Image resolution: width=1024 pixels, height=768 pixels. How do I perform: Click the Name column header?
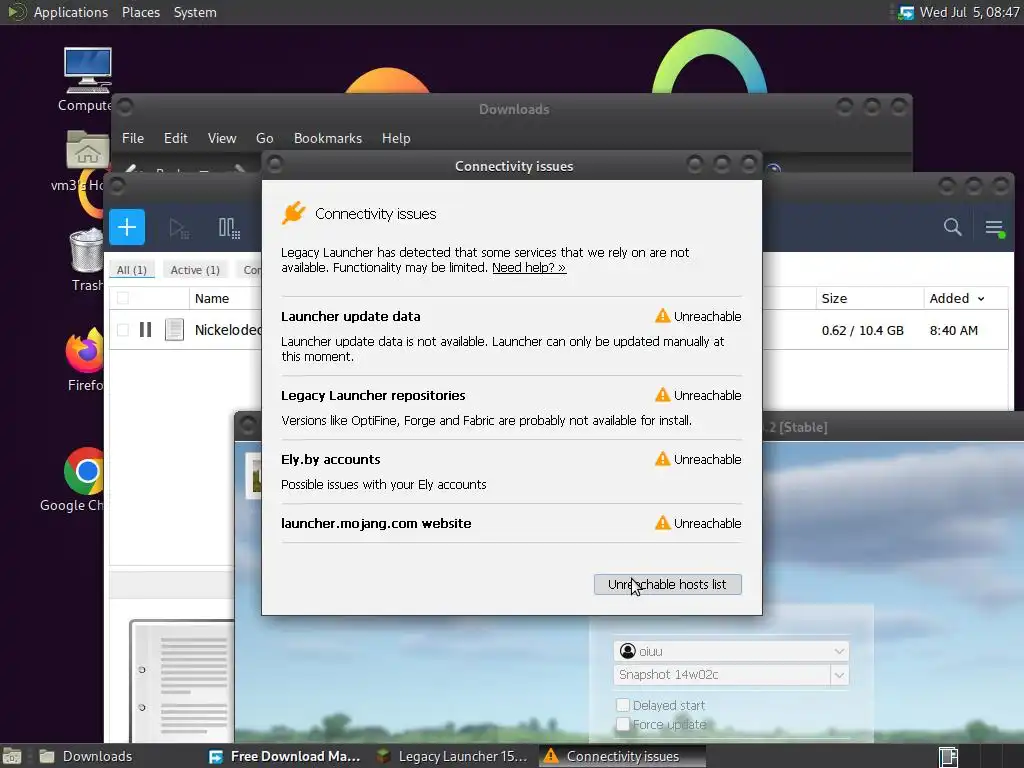[x=212, y=298]
